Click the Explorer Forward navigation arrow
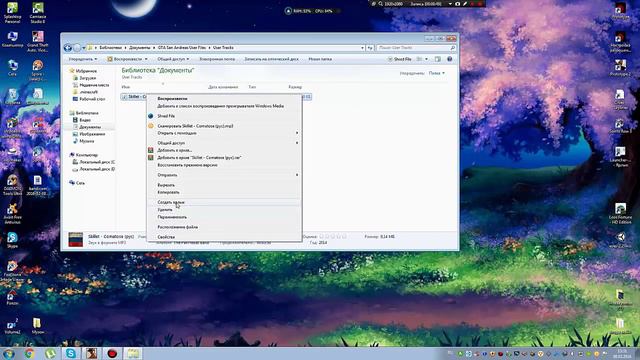The height and width of the screenshot is (360, 640). click(x=77, y=48)
